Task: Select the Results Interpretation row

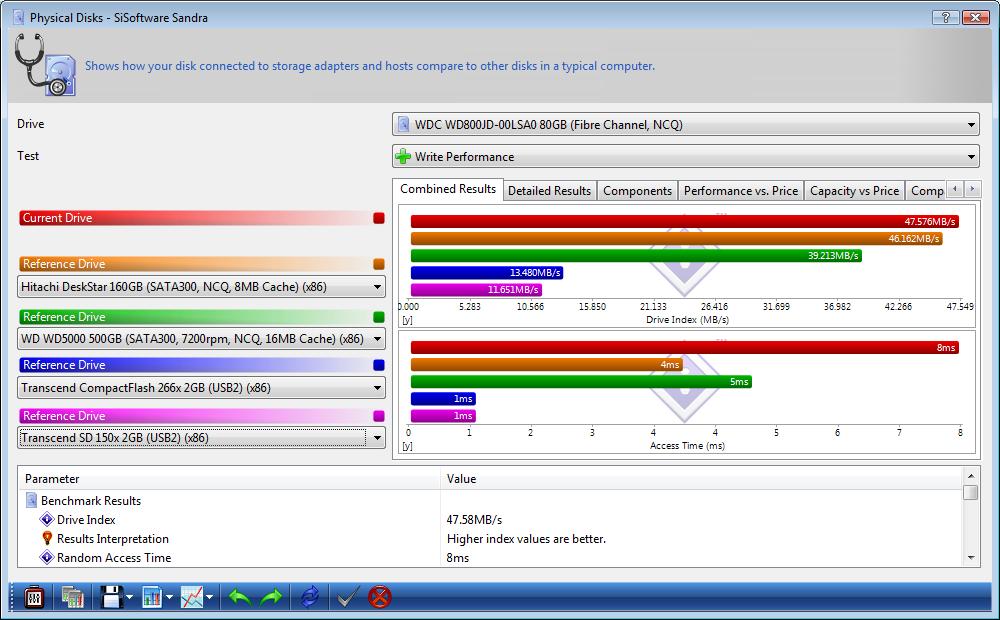Action: pyautogui.click(x=491, y=539)
